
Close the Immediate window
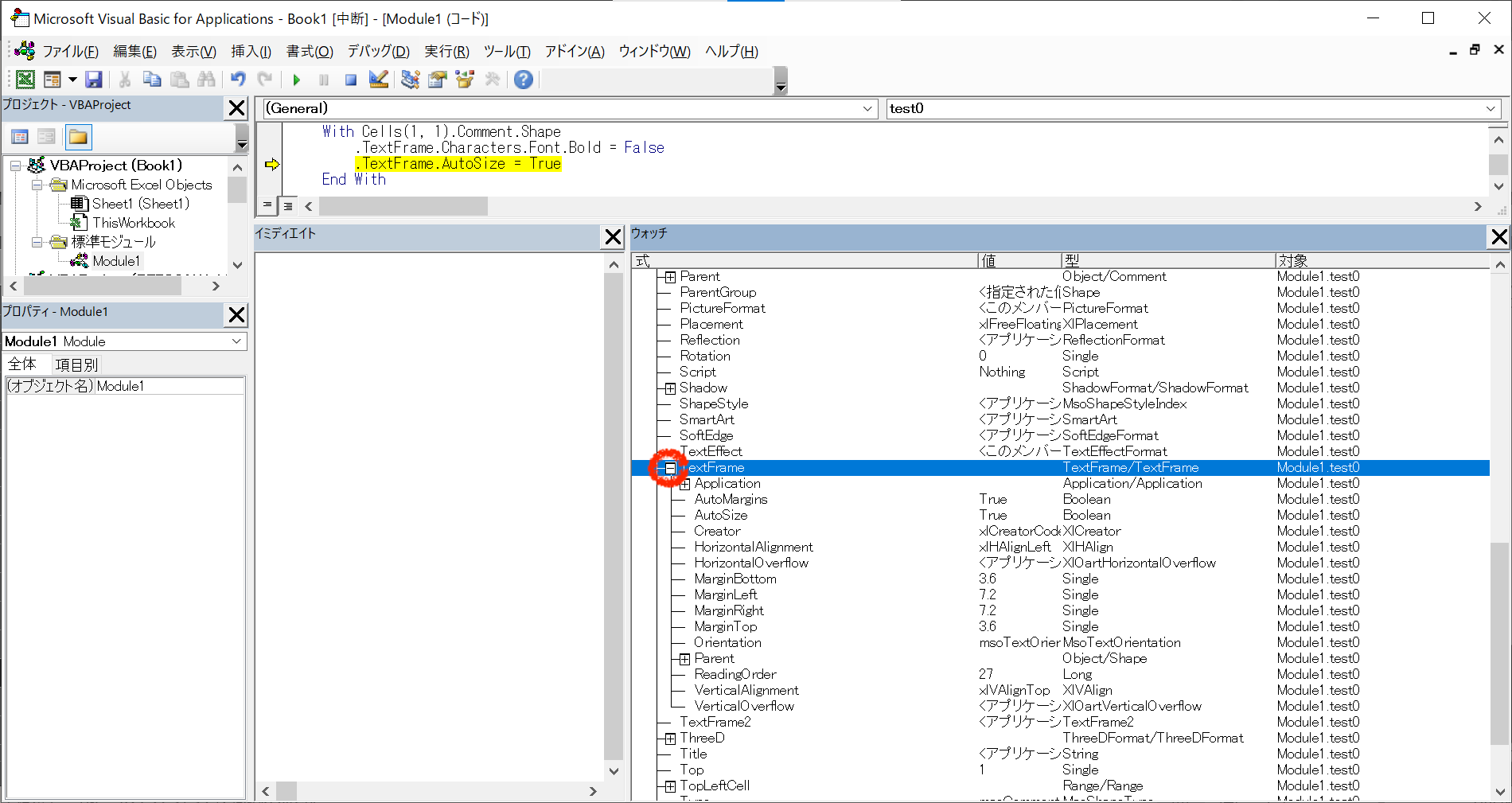tap(613, 236)
